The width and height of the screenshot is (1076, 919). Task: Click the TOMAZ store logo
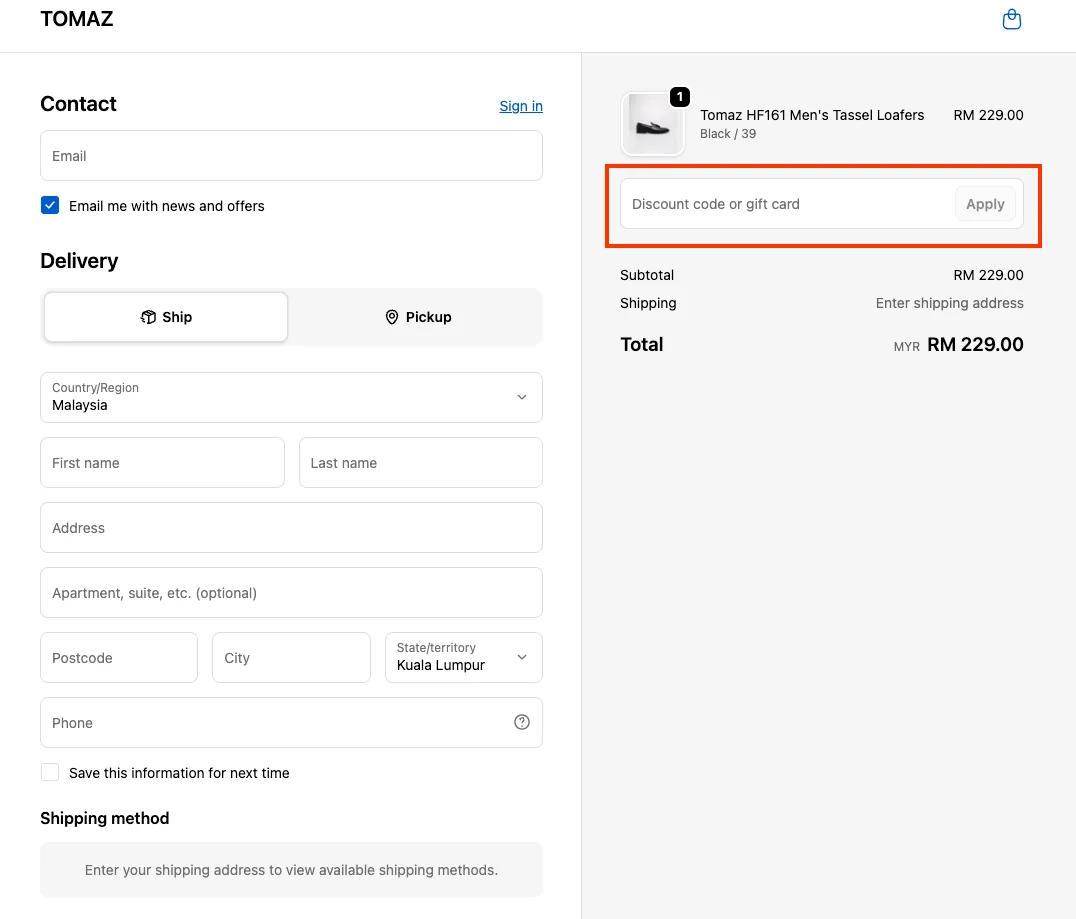77,19
